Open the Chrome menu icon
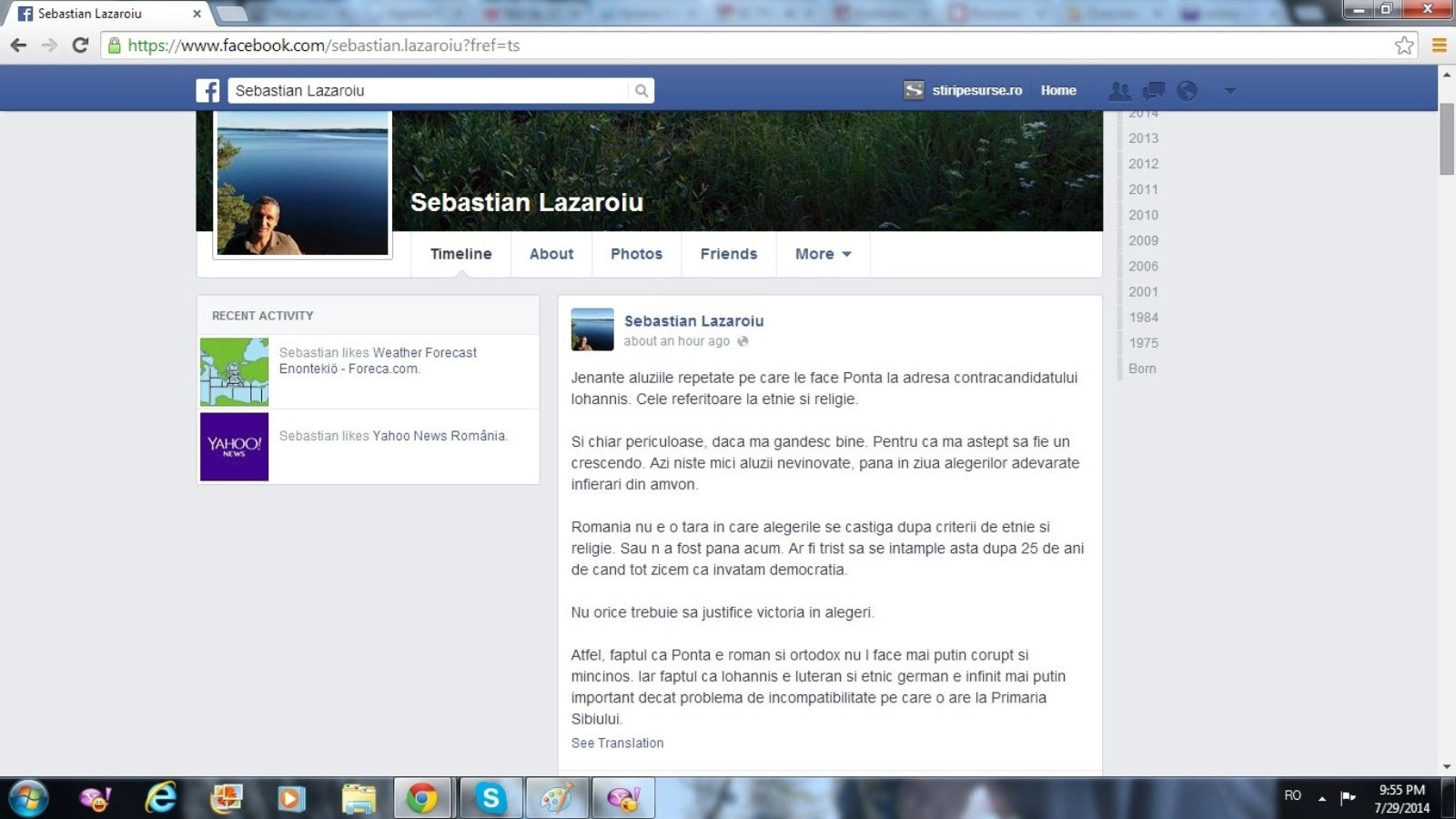 click(x=1439, y=45)
